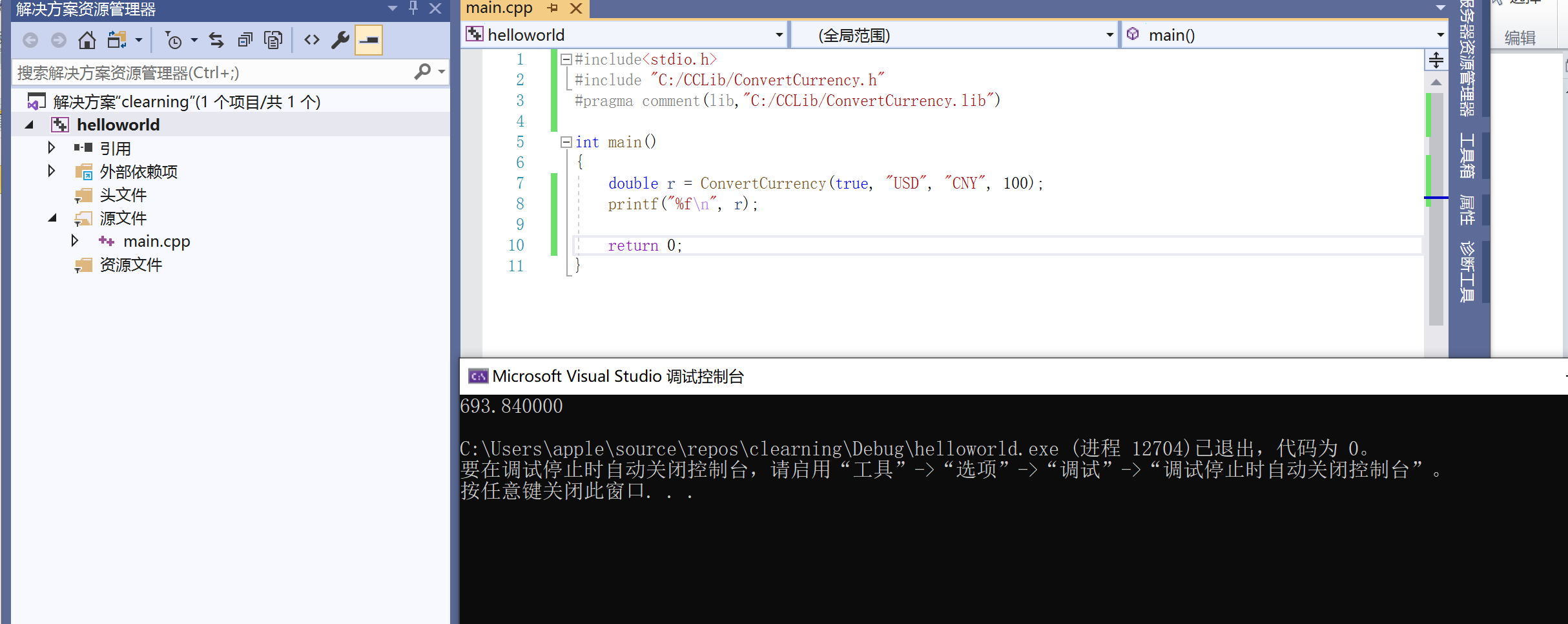Screen dimensions: 1568x624
Task: Run the Solution Explorer search
Action: pyautogui.click(x=423, y=71)
